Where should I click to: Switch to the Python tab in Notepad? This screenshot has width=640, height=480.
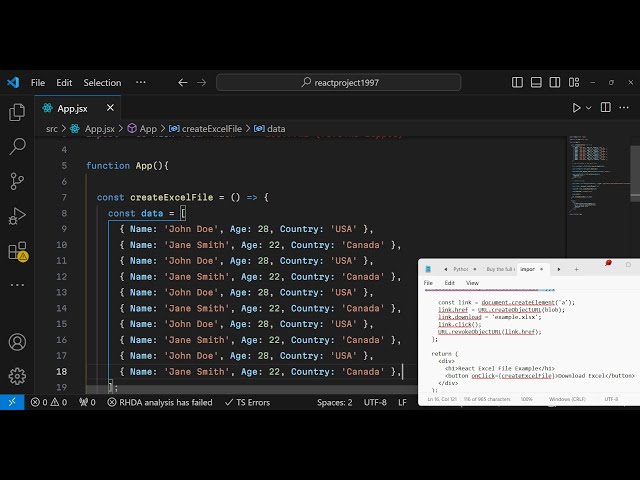pos(459,269)
